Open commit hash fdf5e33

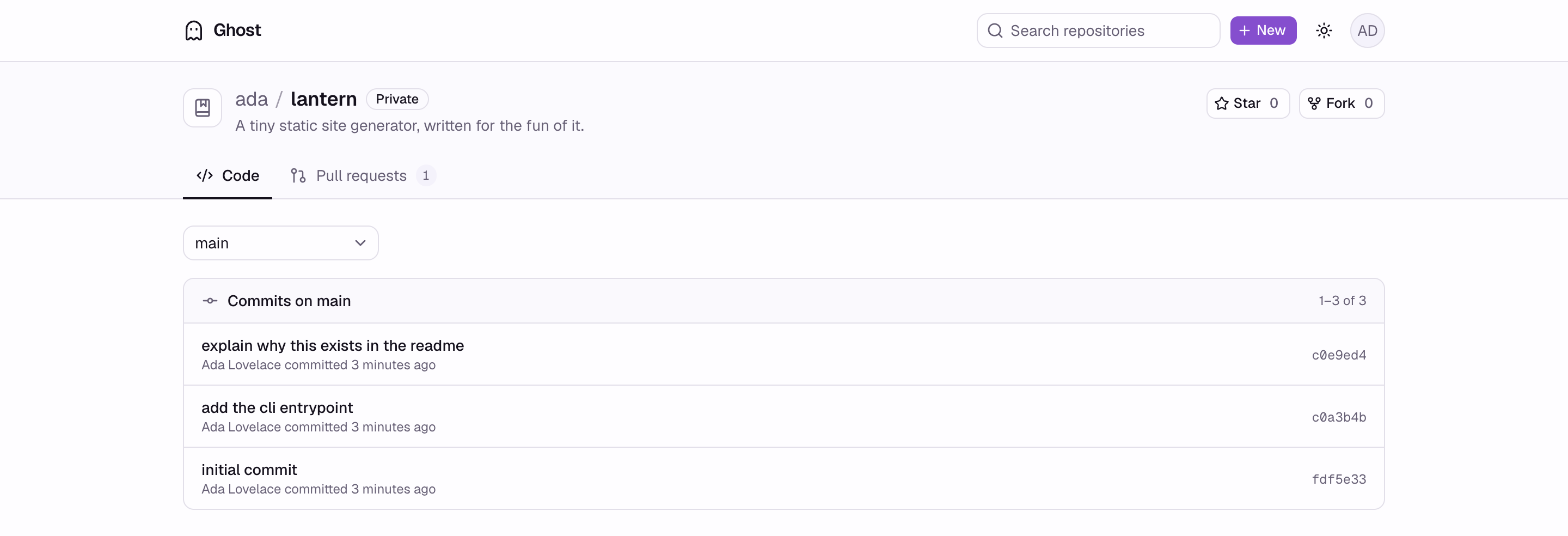coord(1339,479)
